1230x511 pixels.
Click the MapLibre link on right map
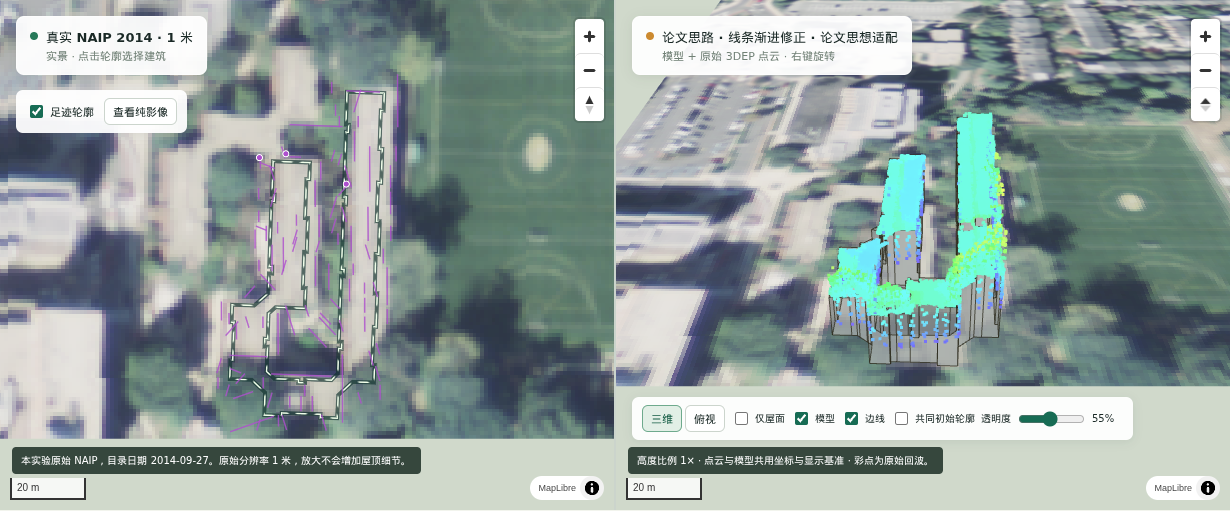pyautogui.click(x=1173, y=488)
